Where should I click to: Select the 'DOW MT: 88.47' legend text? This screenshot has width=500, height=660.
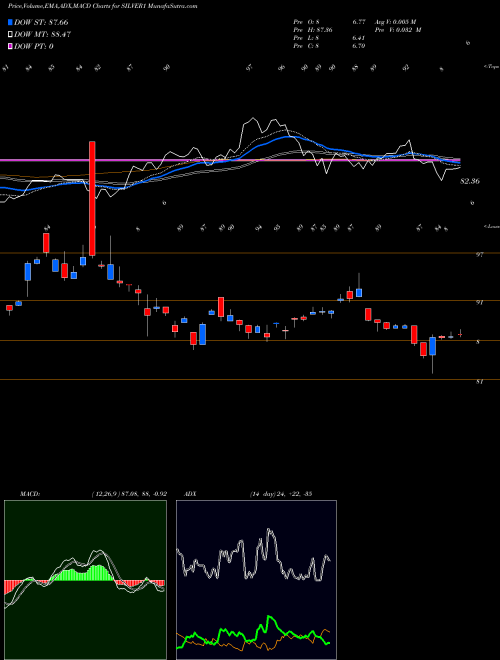click(x=43, y=34)
